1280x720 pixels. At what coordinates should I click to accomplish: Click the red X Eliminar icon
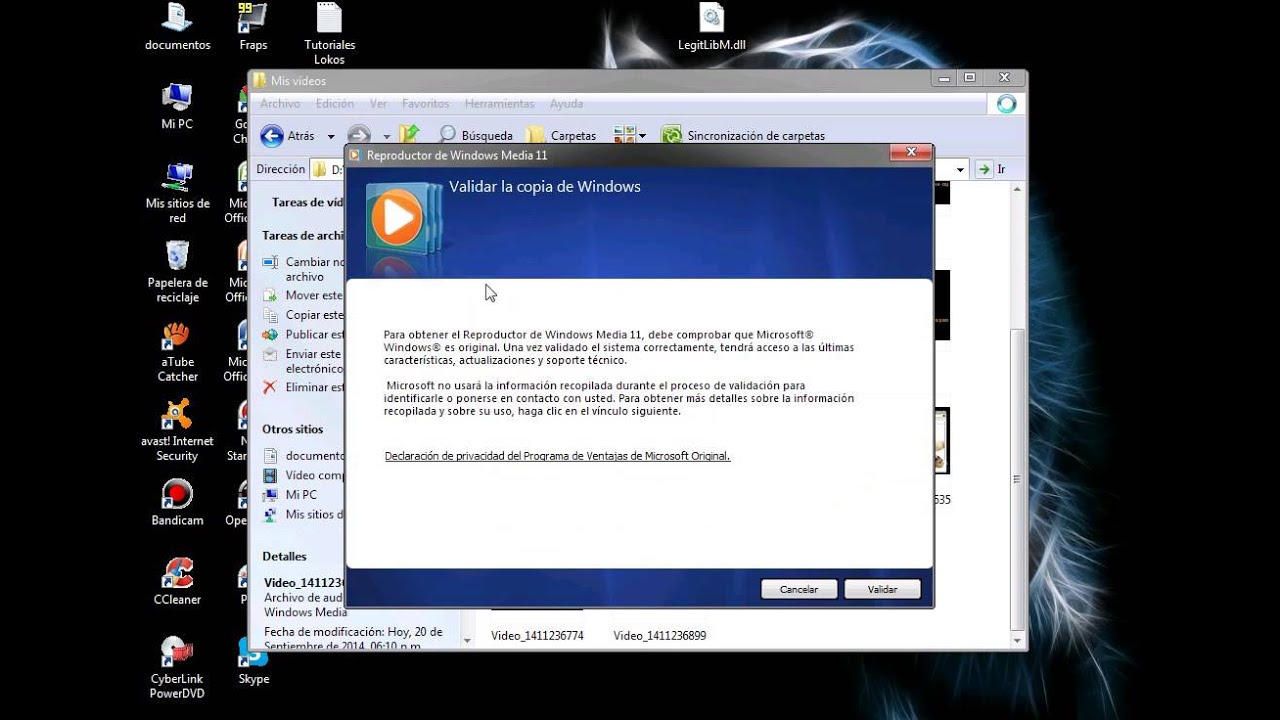(x=270, y=387)
